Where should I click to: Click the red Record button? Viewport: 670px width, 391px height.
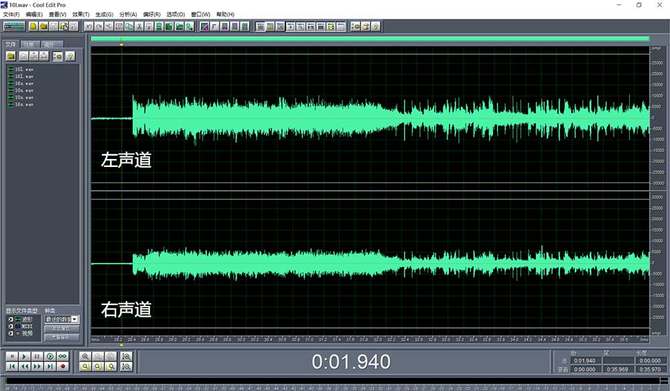63,366
